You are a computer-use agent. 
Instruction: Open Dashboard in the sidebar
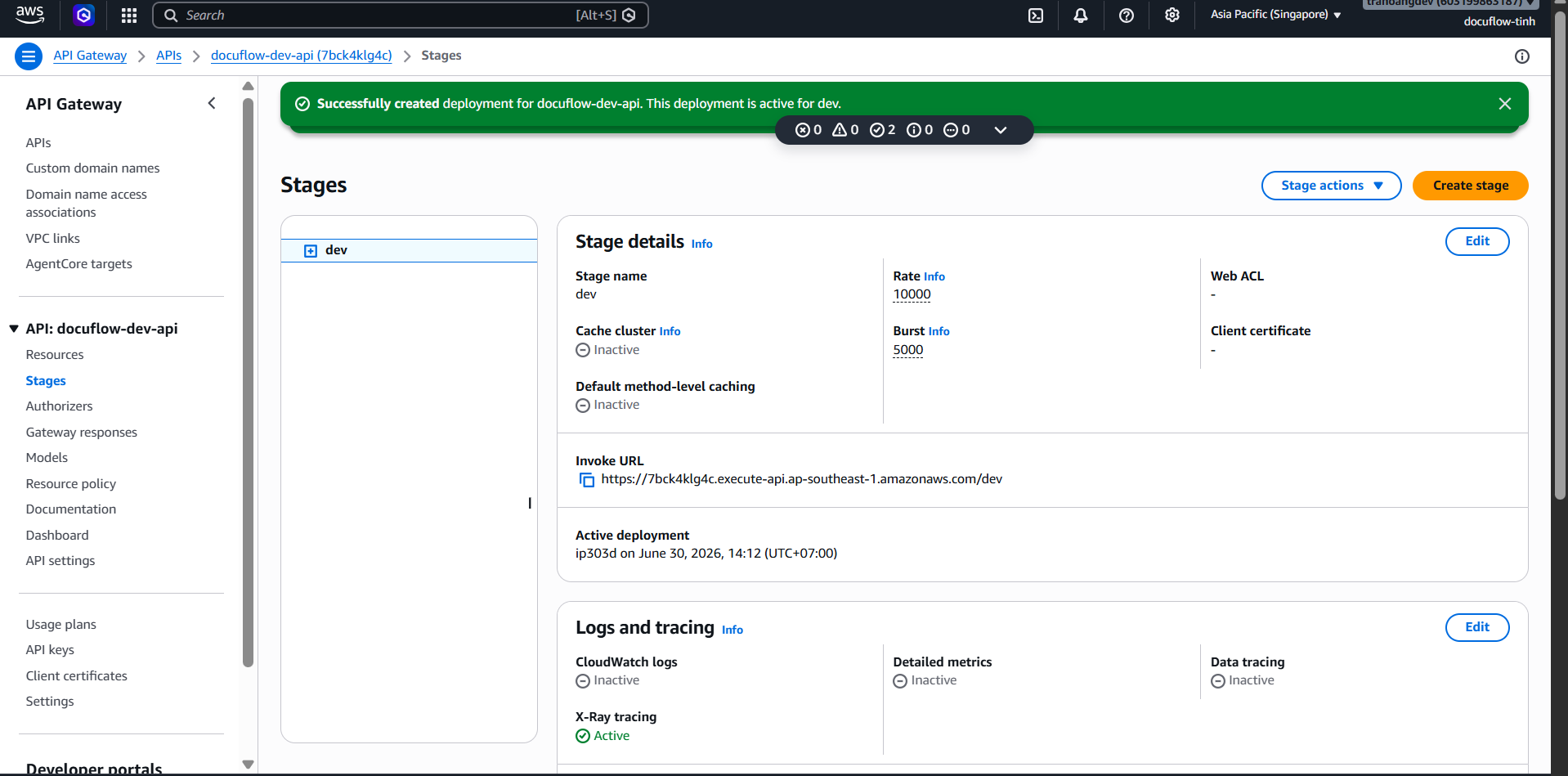pos(57,536)
